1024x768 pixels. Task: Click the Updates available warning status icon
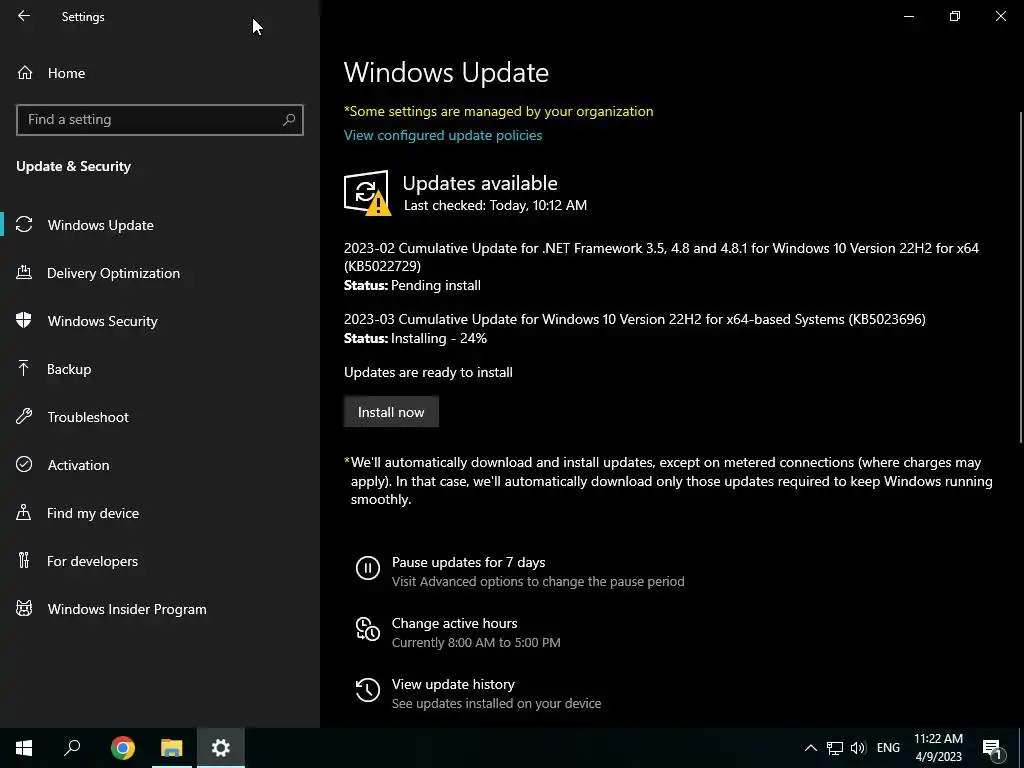pyautogui.click(x=368, y=193)
